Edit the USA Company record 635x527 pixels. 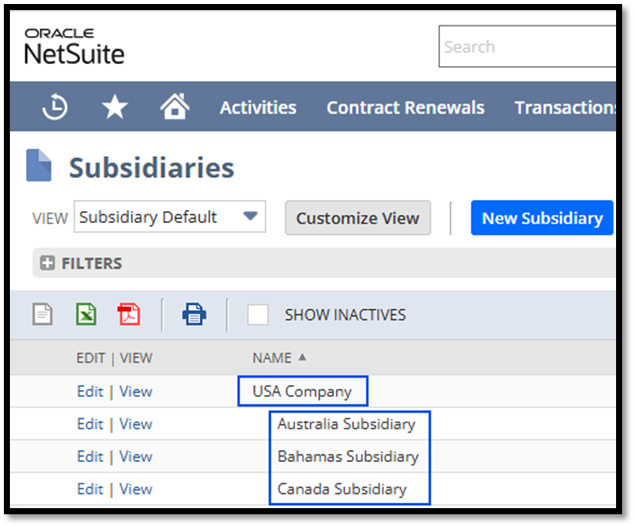click(x=90, y=392)
